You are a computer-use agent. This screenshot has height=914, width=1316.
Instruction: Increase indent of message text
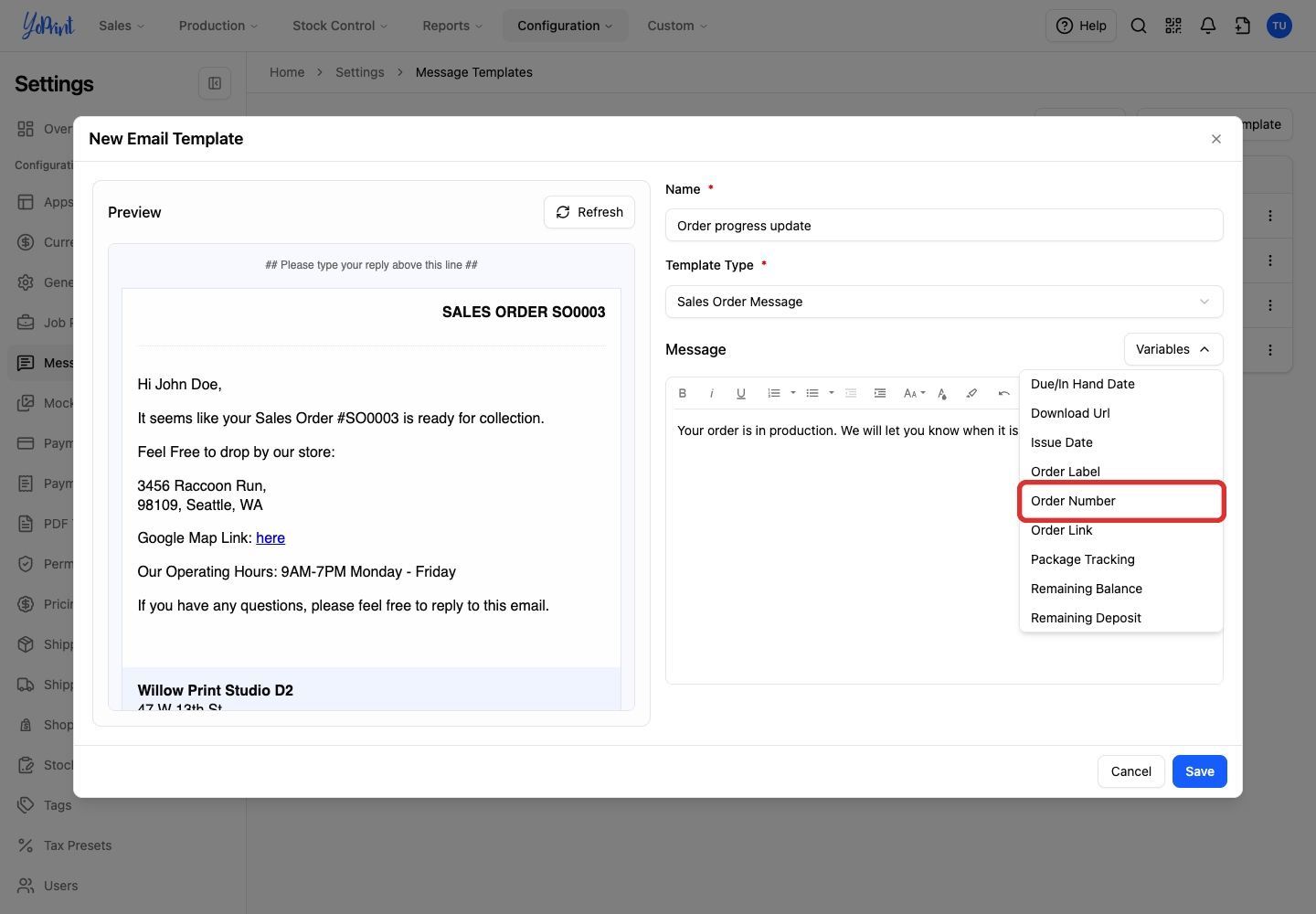tap(880, 393)
